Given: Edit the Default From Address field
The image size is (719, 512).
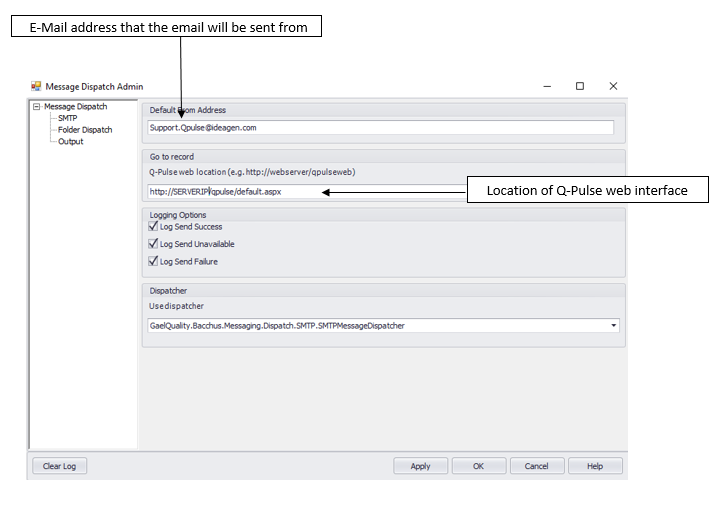Looking at the screenshot, I should click(381, 128).
